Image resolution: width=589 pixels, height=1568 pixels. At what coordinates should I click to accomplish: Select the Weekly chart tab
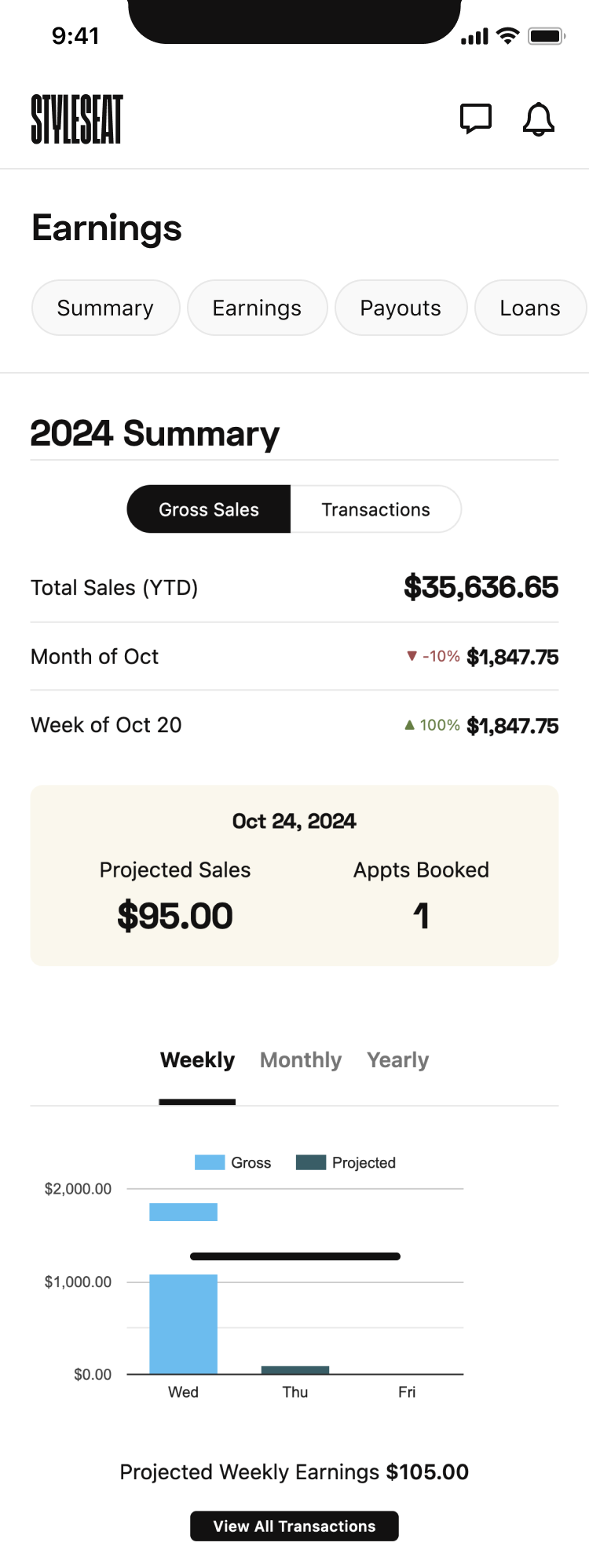click(x=197, y=1060)
